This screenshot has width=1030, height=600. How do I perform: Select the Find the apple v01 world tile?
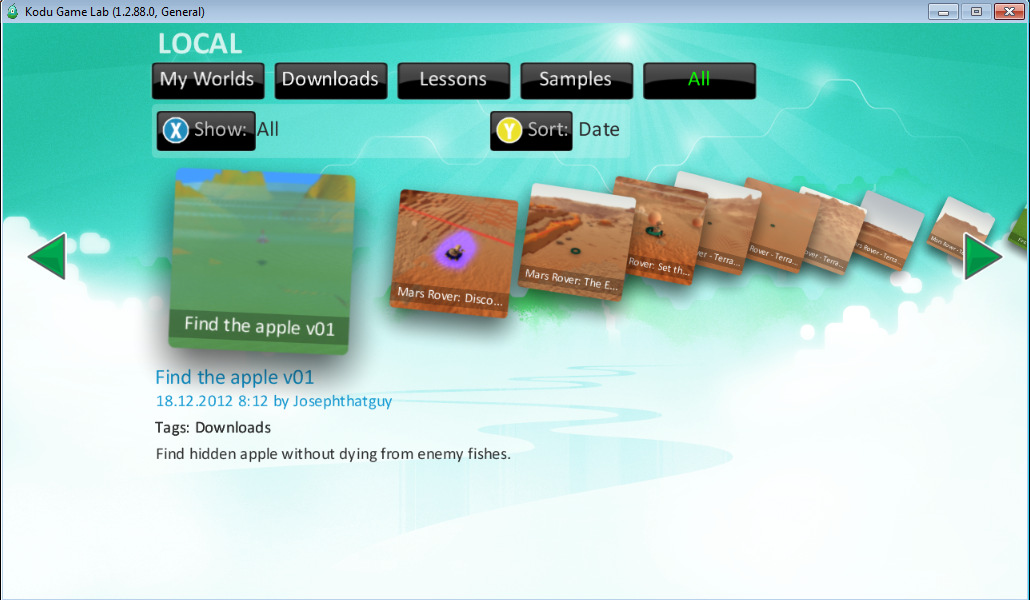[261, 260]
